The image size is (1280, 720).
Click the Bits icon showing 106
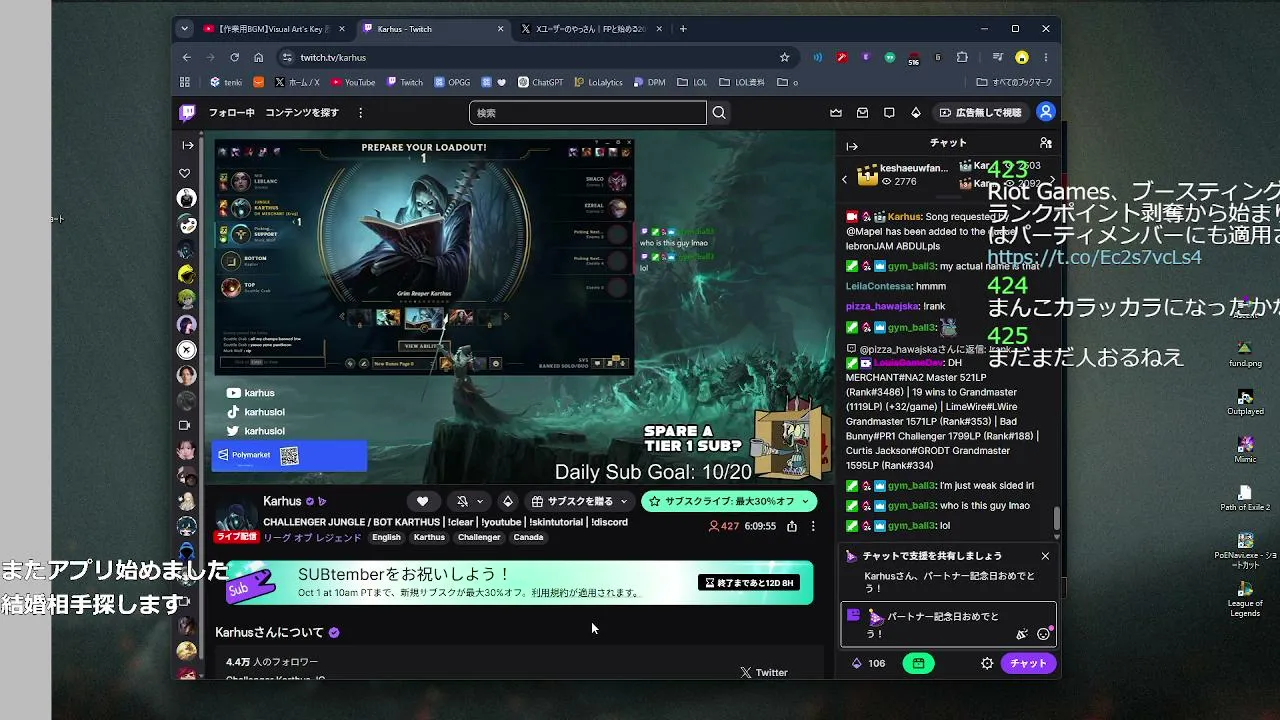(x=867, y=663)
